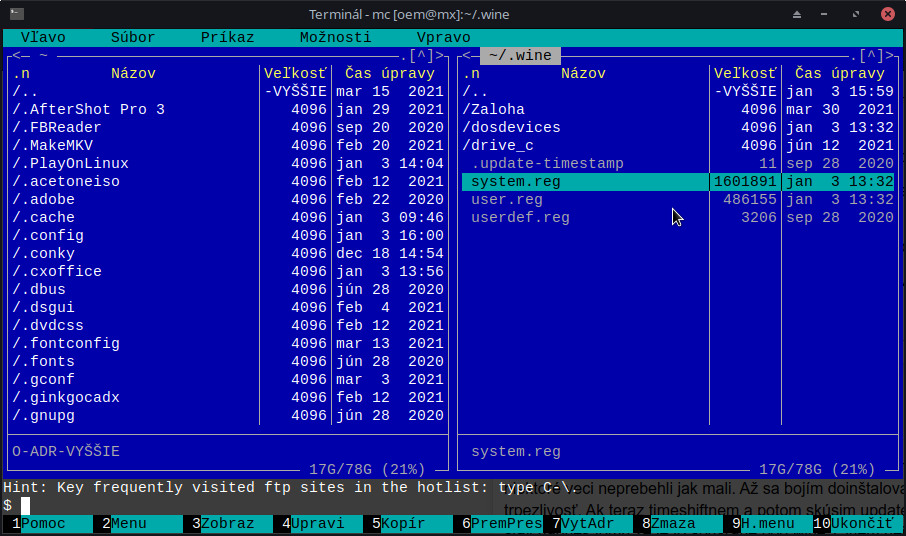Click the keep-above arrow icon in title bar
The width and height of the screenshot is (906, 536).
[x=797, y=14]
